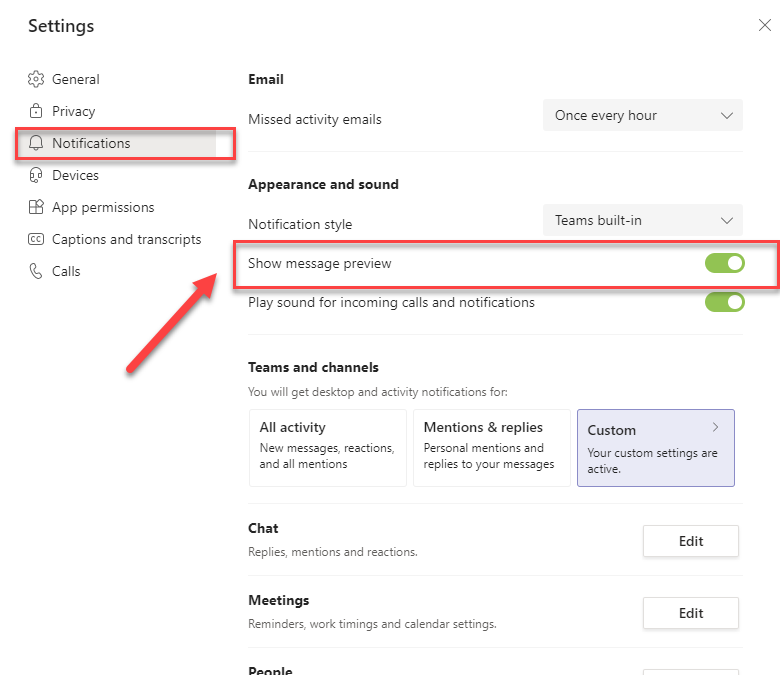Screen dimensions: 780x698
Task: Click the Calls phone icon
Action: 36,271
